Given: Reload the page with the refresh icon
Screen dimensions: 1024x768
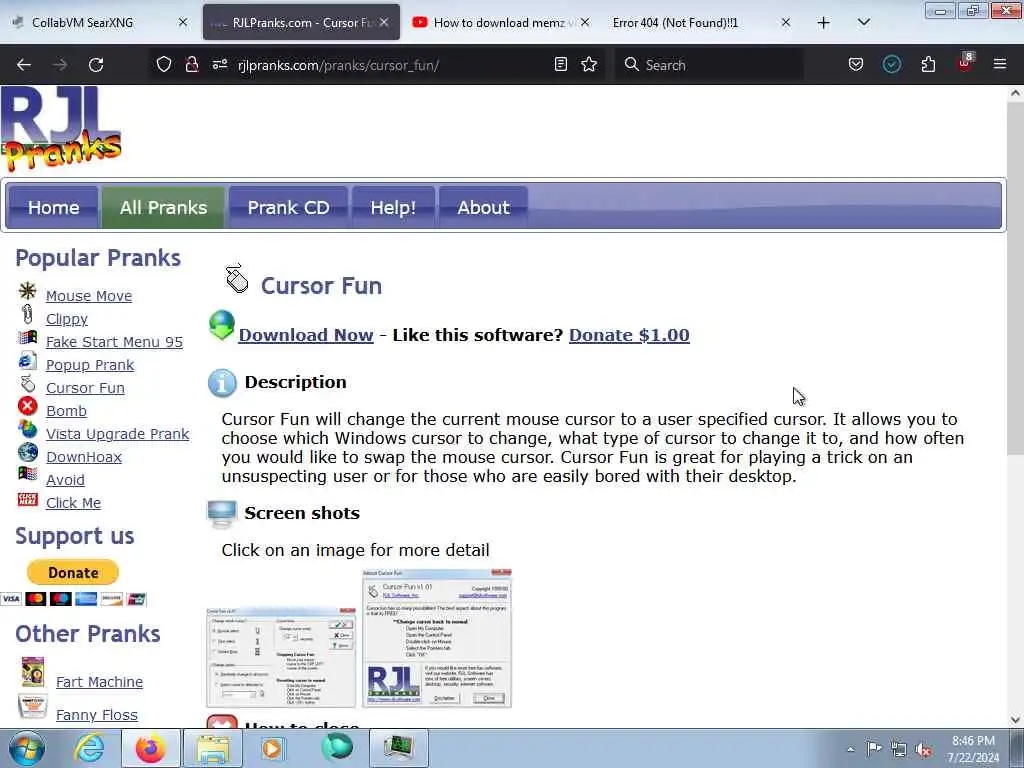Looking at the screenshot, I should 96,65.
